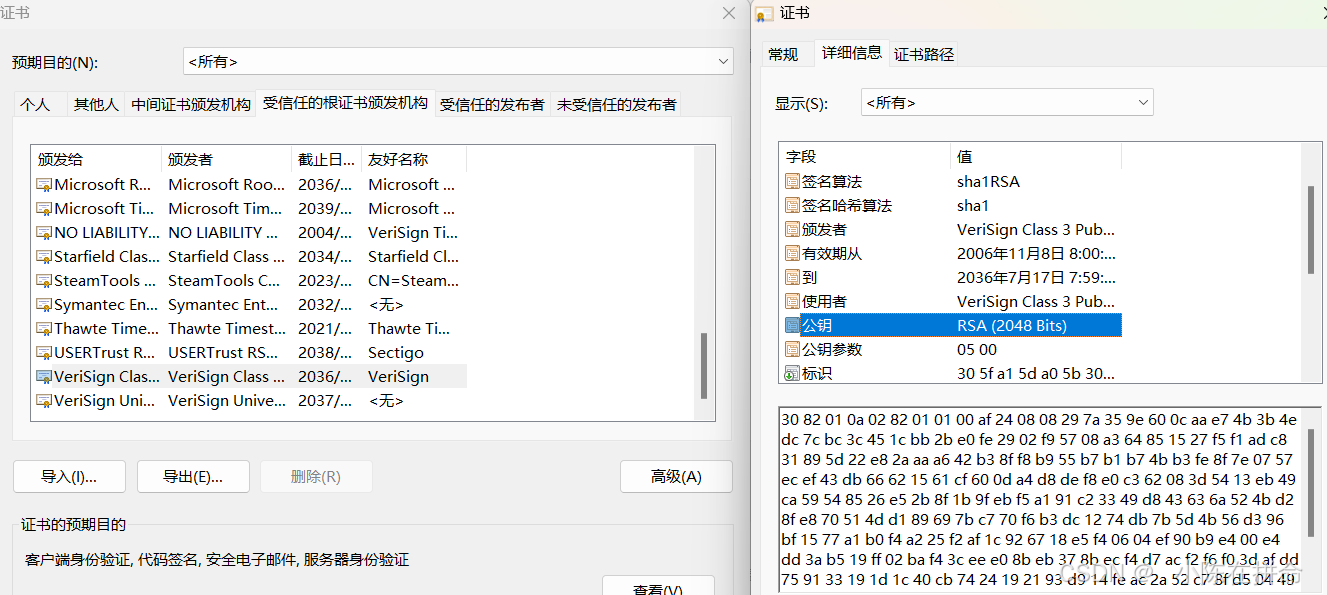Click the friendly name VeriSign cell
Image resolution: width=1327 pixels, height=595 pixels.
(x=399, y=377)
